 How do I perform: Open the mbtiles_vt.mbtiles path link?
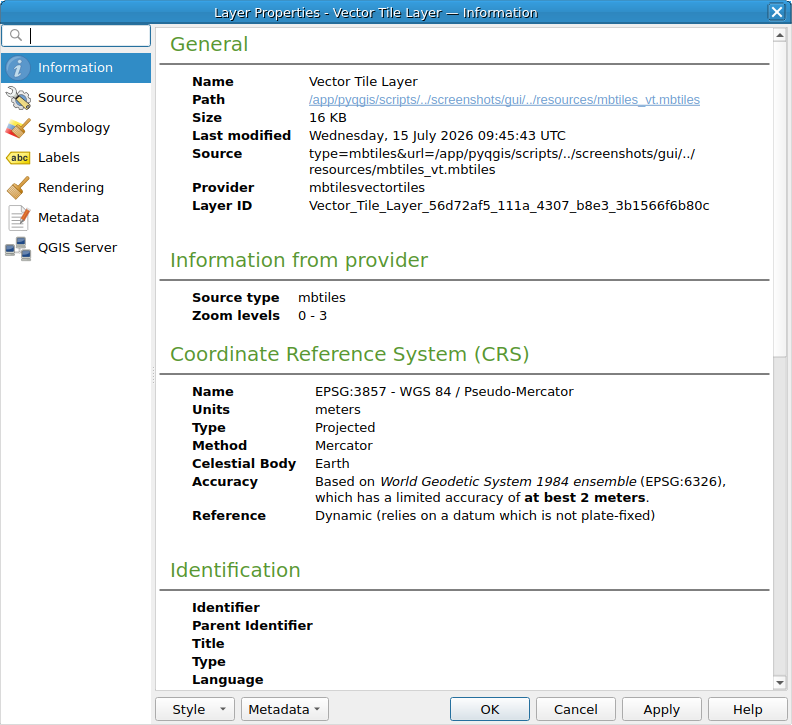504,100
